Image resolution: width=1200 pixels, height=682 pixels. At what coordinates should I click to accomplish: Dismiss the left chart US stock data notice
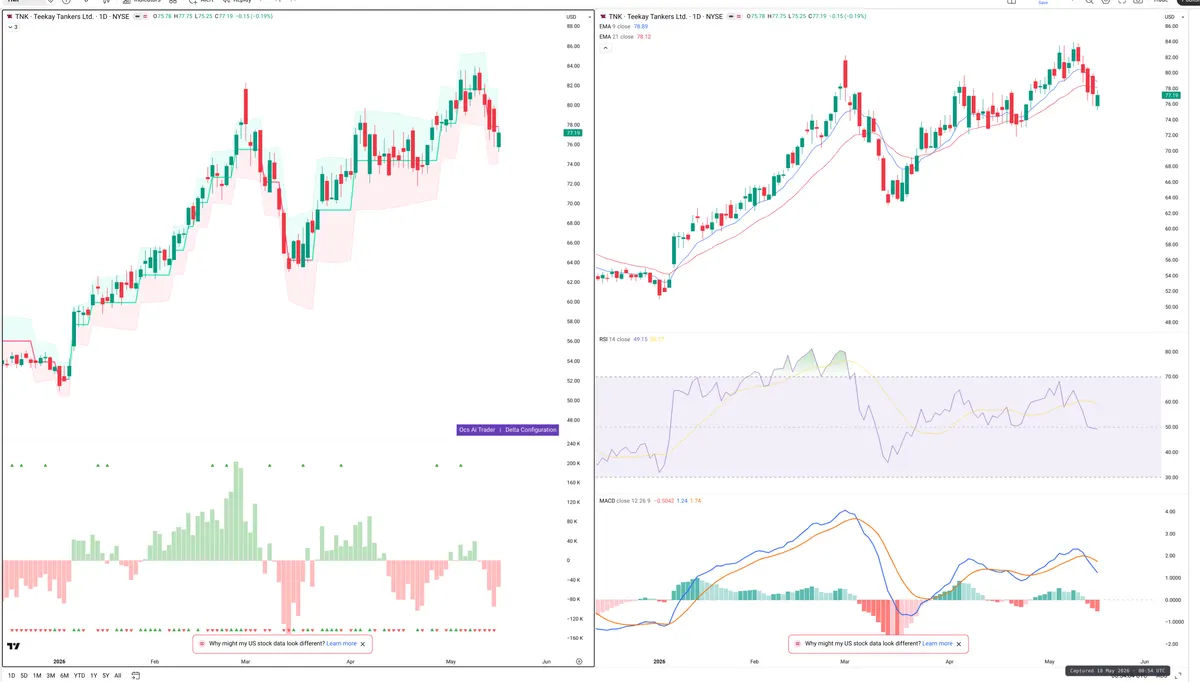363,644
